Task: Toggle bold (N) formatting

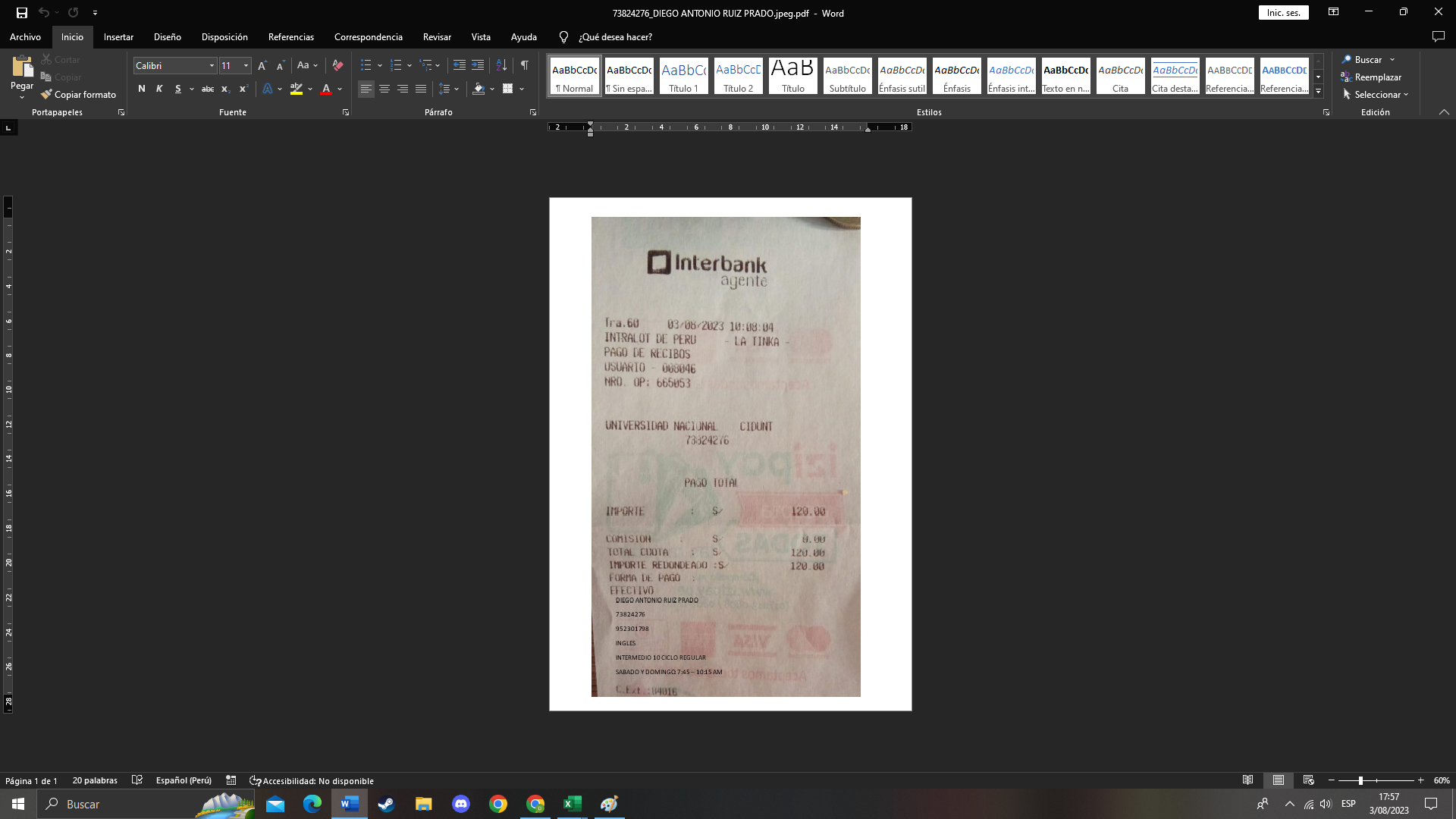Action: (x=141, y=89)
